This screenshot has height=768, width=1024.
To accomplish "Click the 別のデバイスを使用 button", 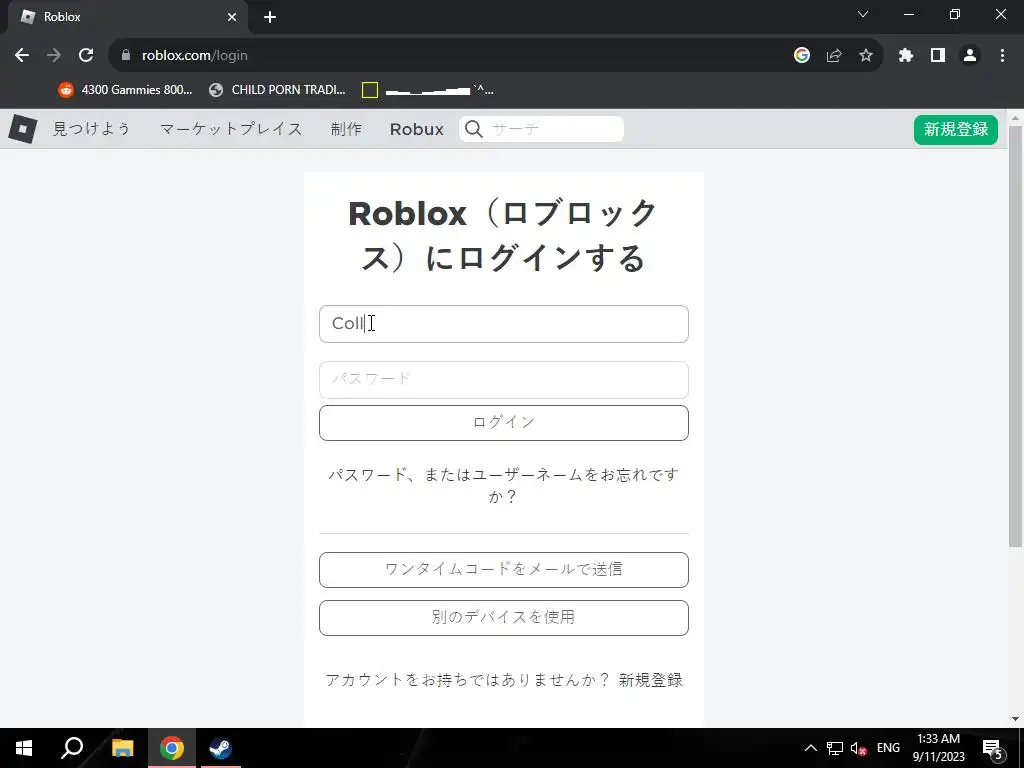I will 504,618.
